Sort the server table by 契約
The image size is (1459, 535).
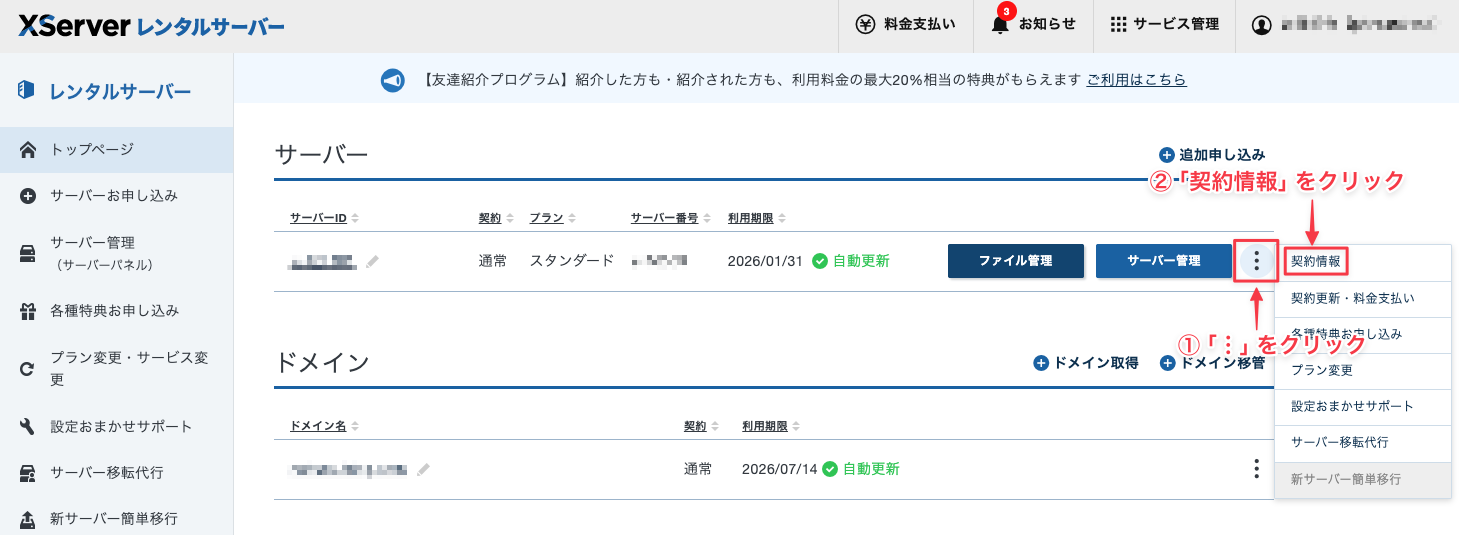(496, 218)
